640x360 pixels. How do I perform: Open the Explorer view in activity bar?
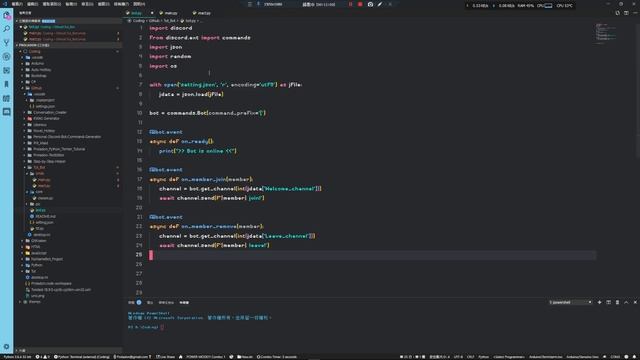(x=7, y=16)
